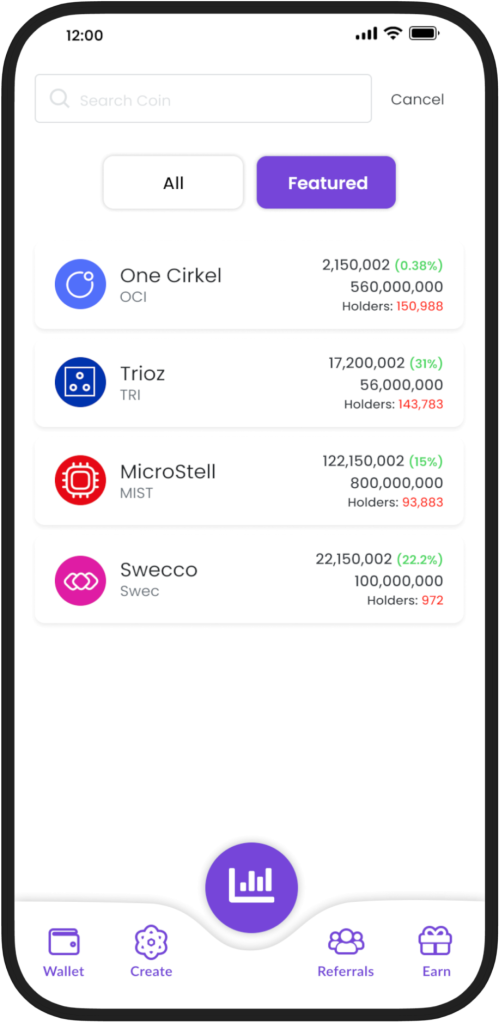Cancel the coin search
499x1024 pixels.
tap(417, 99)
